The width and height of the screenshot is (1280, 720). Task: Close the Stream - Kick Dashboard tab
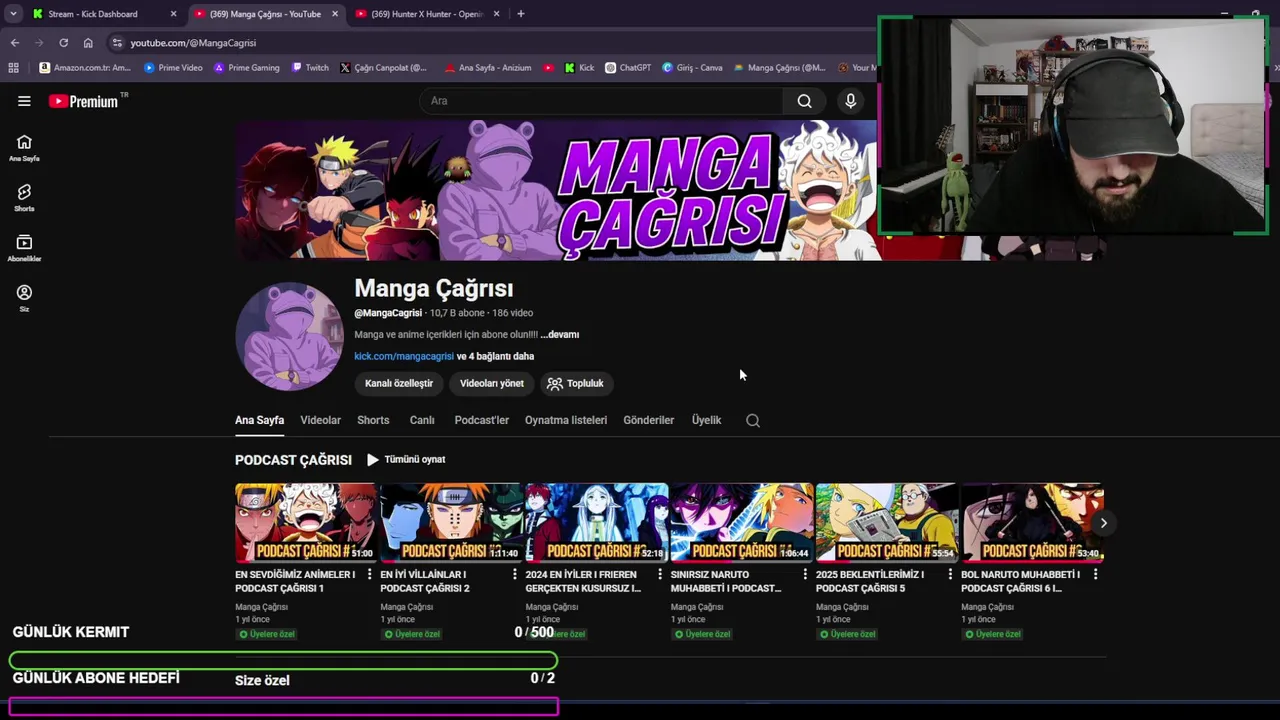pos(173,14)
